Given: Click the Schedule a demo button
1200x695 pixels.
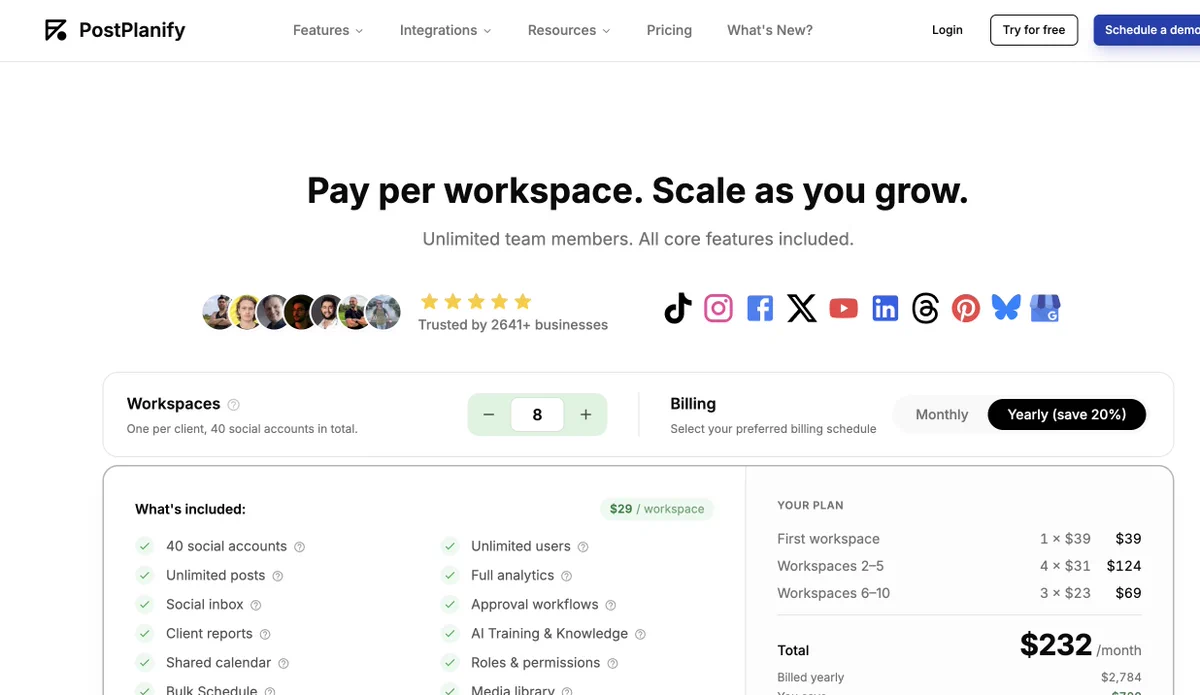Looking at the screenshot, I should pos(1147,30).
